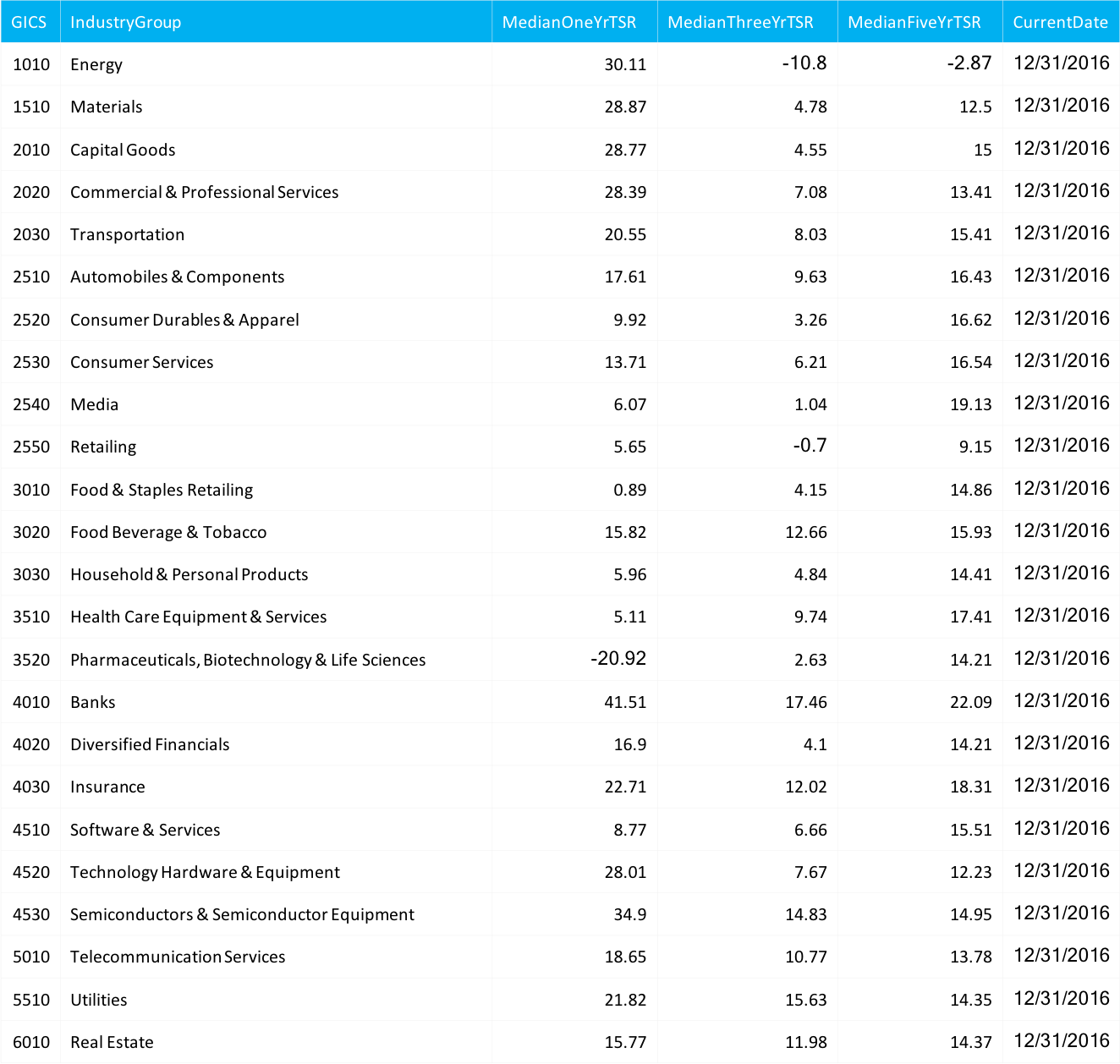This screenshot has width=1120, height=1064.
Task: Click Food Beverage & Tobacco cell
Action: [168, 532]
